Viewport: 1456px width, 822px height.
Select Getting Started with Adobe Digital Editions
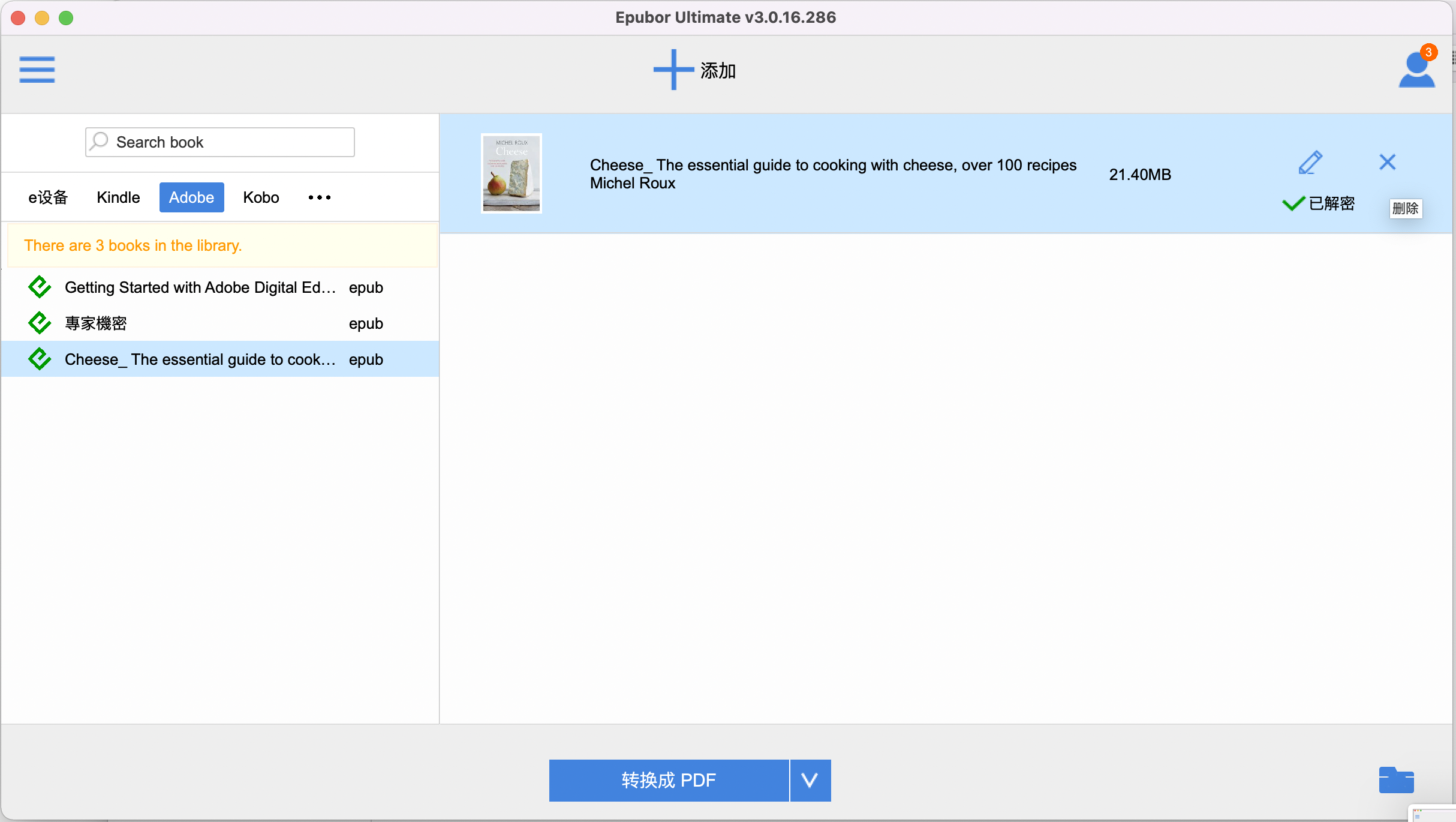219,287
